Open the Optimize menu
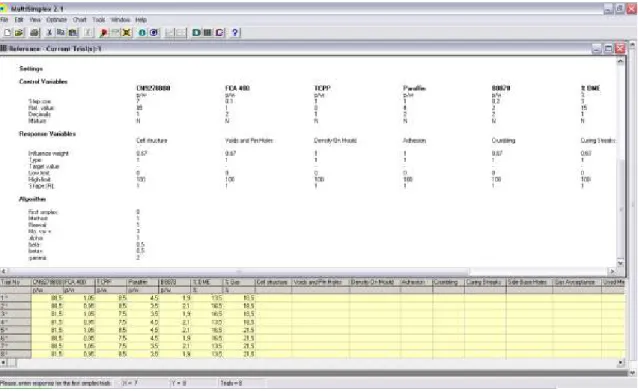This screenshot has width=638, height=391. pyautogui.click(x=57, y=20)
